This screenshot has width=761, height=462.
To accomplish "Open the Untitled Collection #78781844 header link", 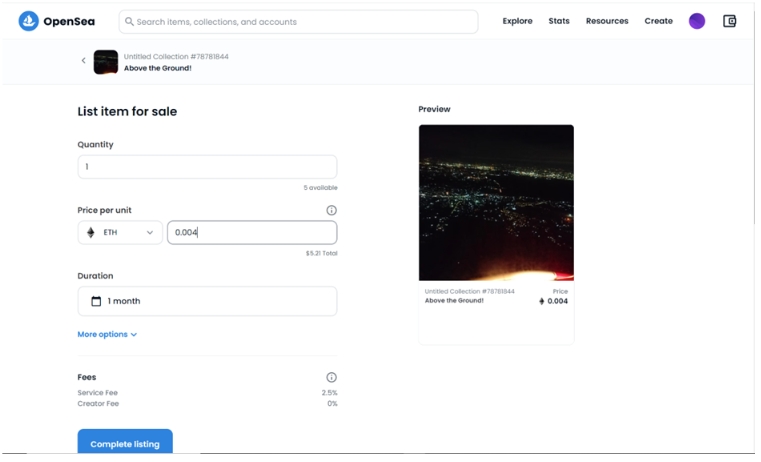I will tap(176, 56).
